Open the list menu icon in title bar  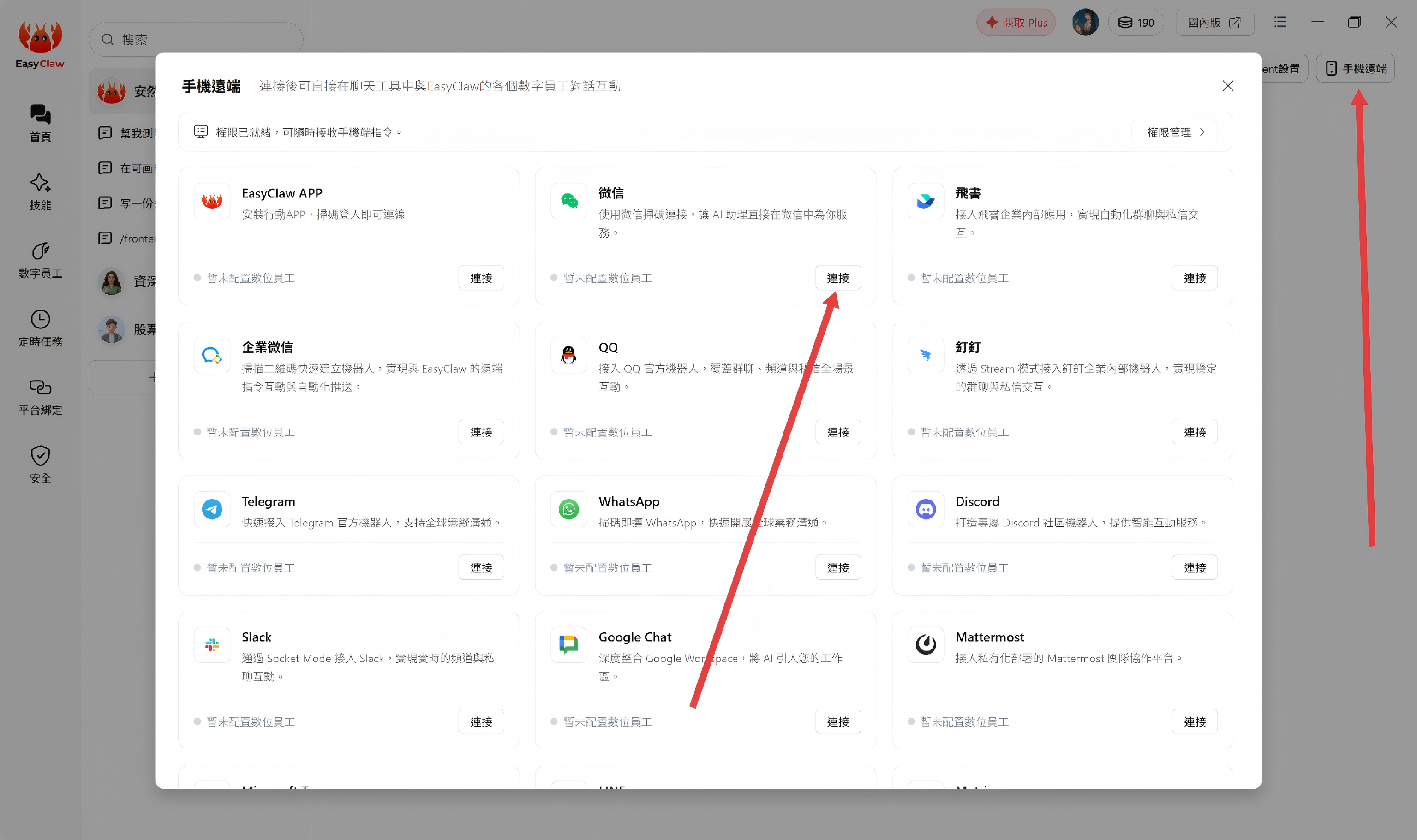tap(1280, 22)
